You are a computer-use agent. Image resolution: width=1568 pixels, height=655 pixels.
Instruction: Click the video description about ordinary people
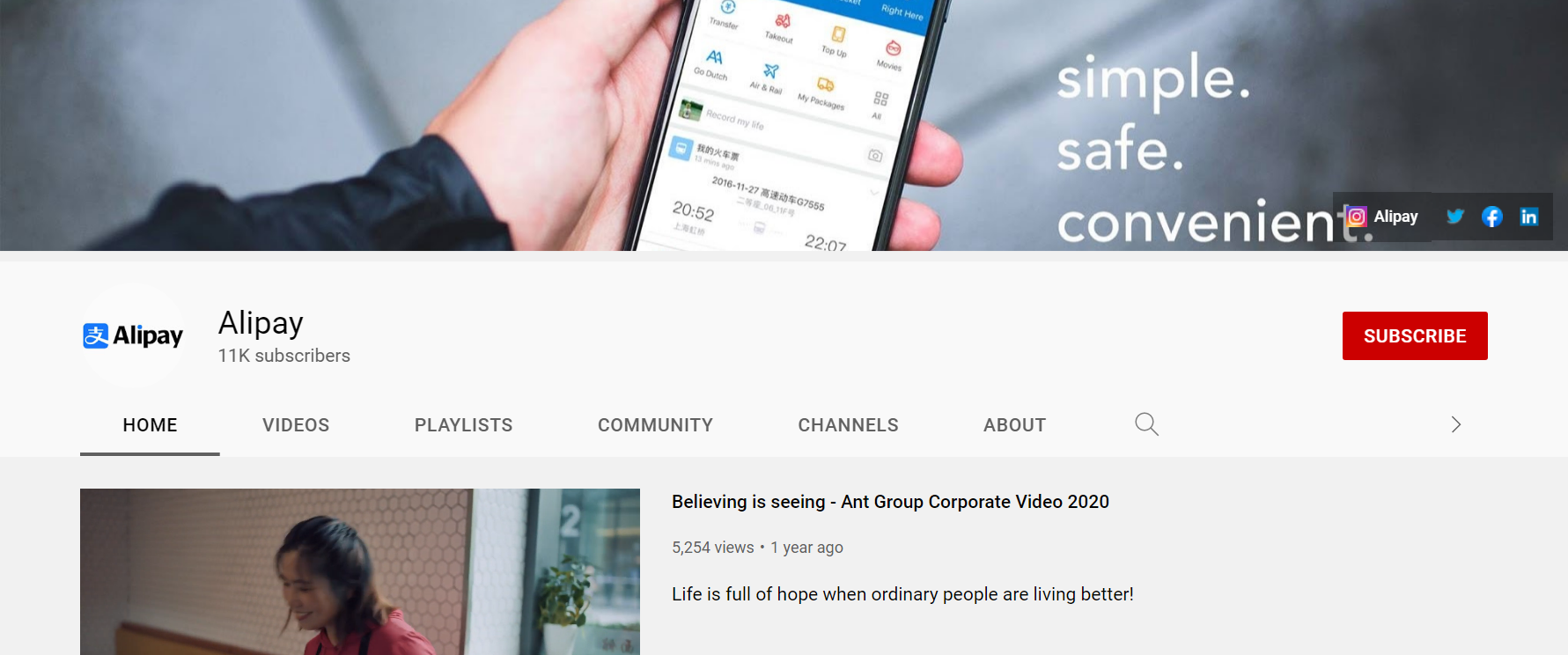tap(902, 594)
